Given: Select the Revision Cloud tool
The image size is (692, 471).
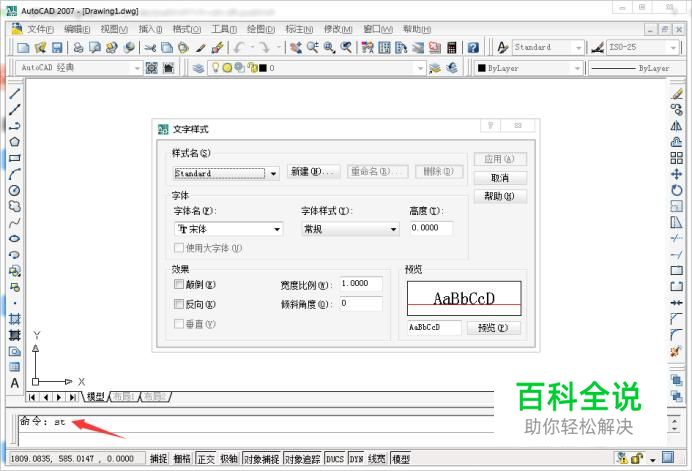Looking at the screenshot, I should tap(15, 207).
